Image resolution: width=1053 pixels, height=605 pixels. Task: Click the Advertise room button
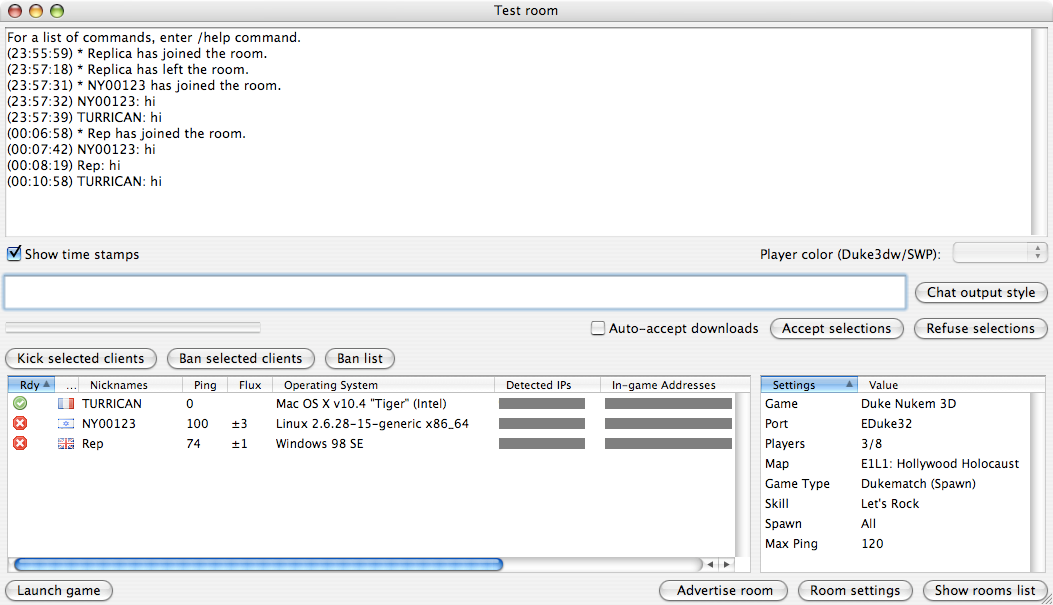tap(724, 590)
